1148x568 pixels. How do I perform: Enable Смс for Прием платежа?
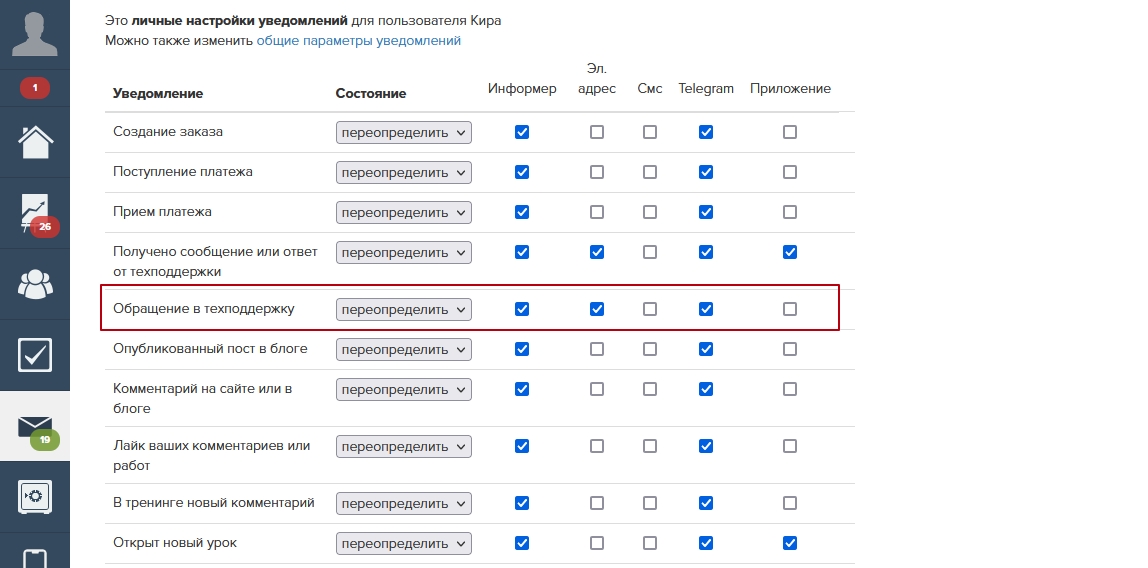coord(650,212)
